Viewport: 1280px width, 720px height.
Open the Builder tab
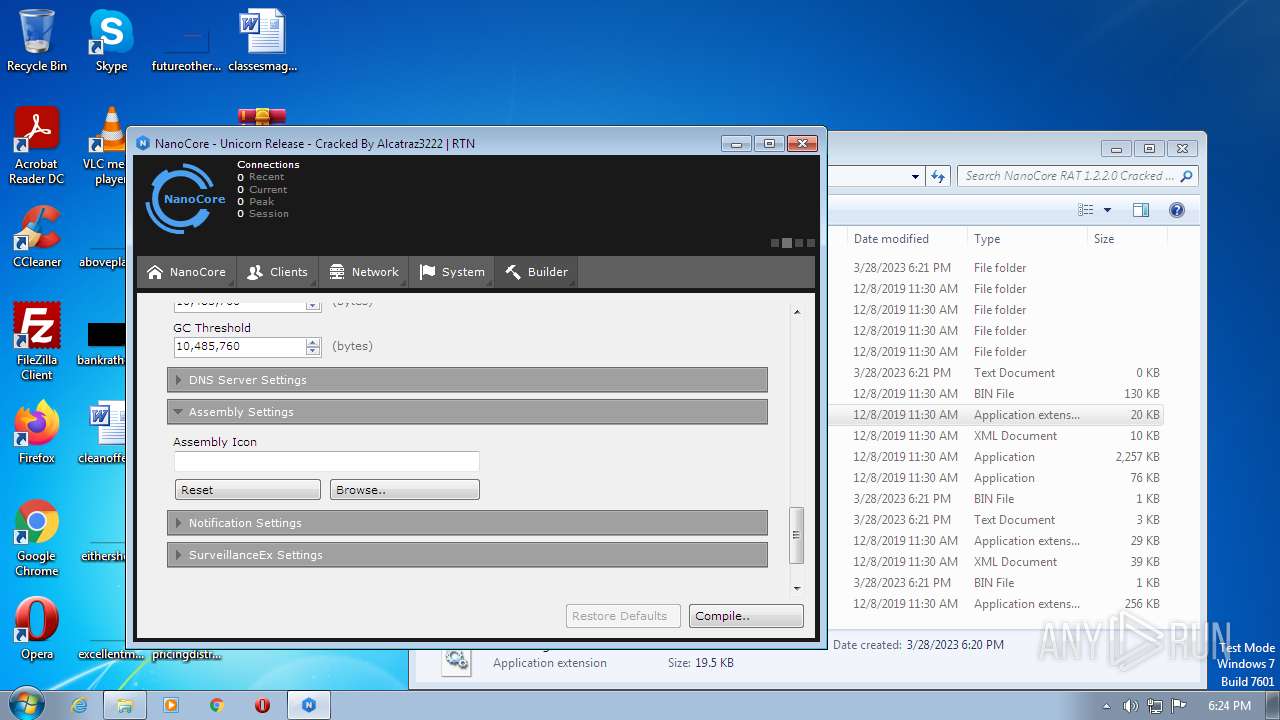coord(537,272)
